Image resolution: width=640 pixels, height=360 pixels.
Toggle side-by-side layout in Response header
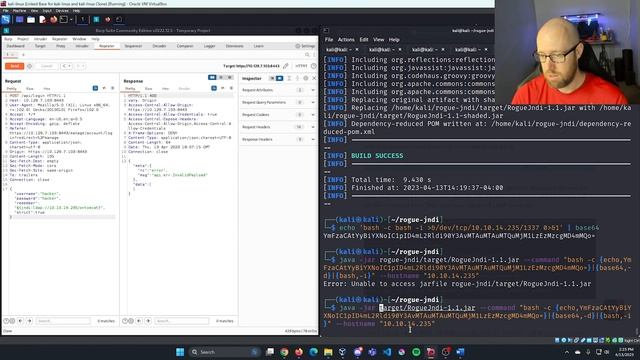pos(212,77)
